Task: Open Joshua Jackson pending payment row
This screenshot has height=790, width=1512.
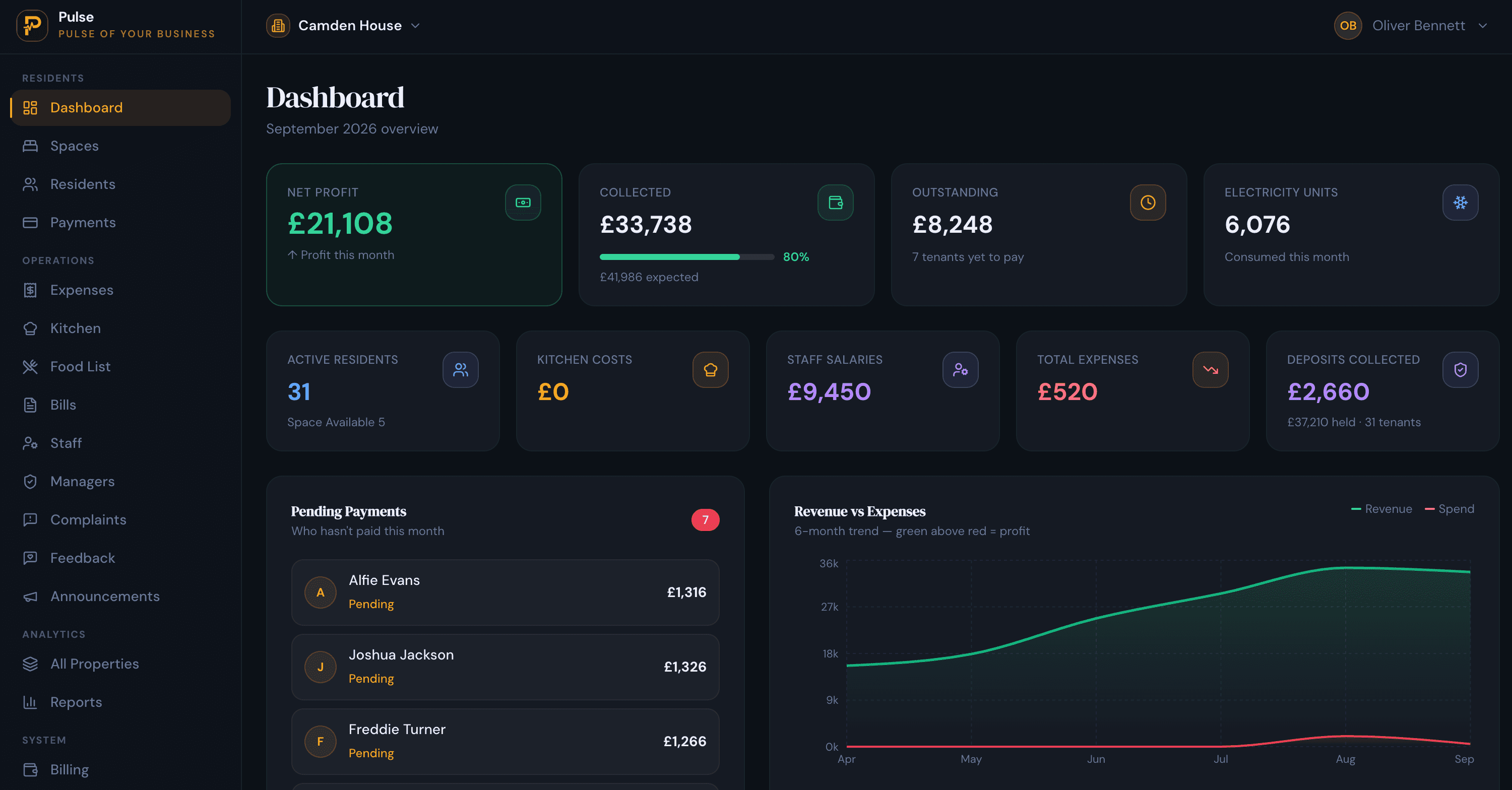Action: (506, 667)
